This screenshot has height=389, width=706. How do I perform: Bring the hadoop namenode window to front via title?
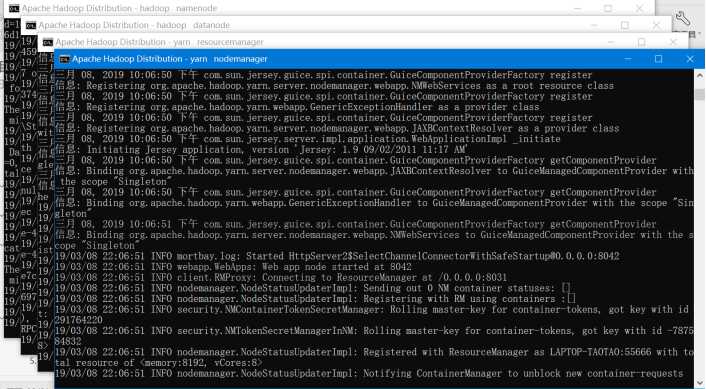click(119, 9)
